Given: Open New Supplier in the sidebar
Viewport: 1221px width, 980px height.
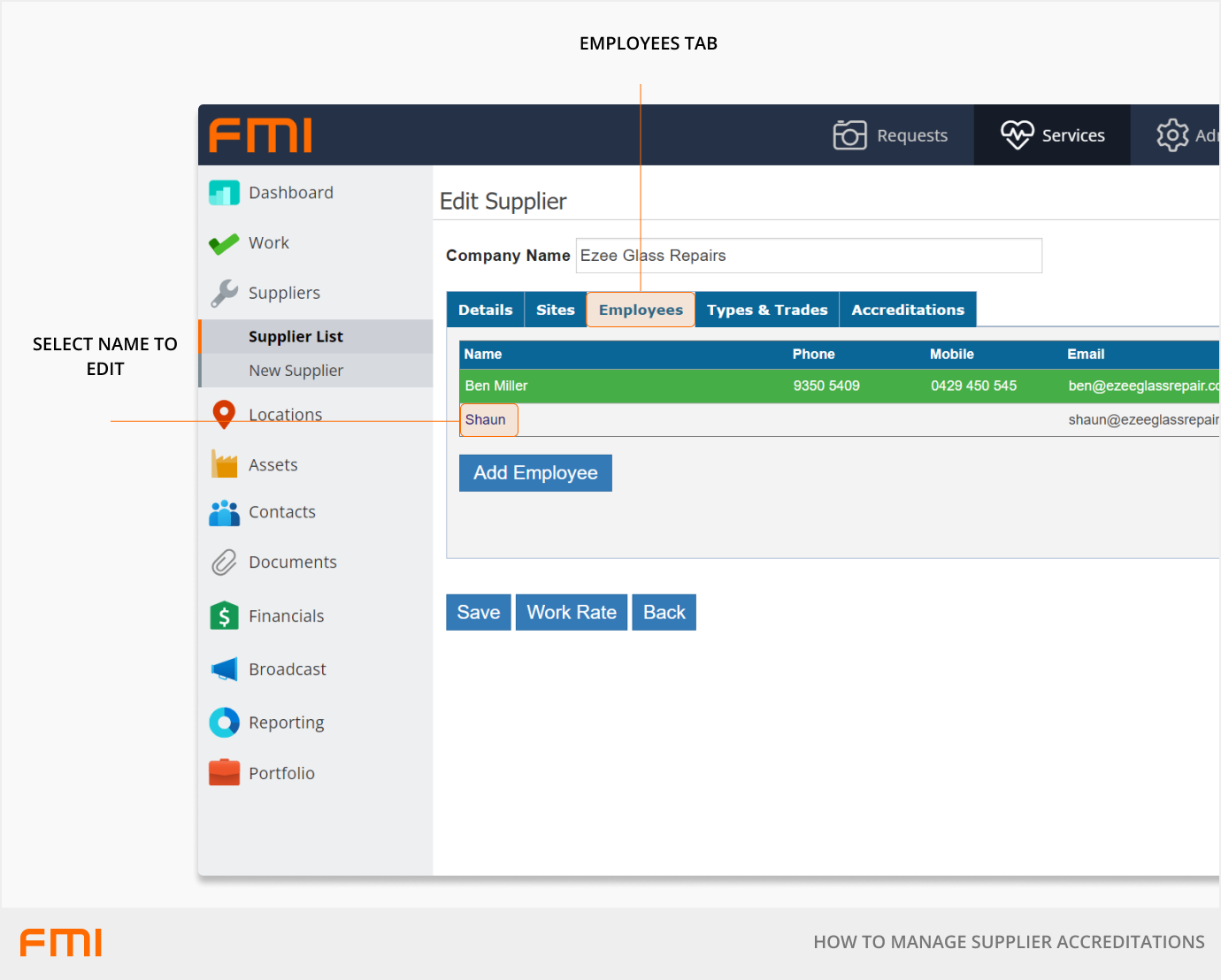Looking at the screenshot, I should [296, 371].
